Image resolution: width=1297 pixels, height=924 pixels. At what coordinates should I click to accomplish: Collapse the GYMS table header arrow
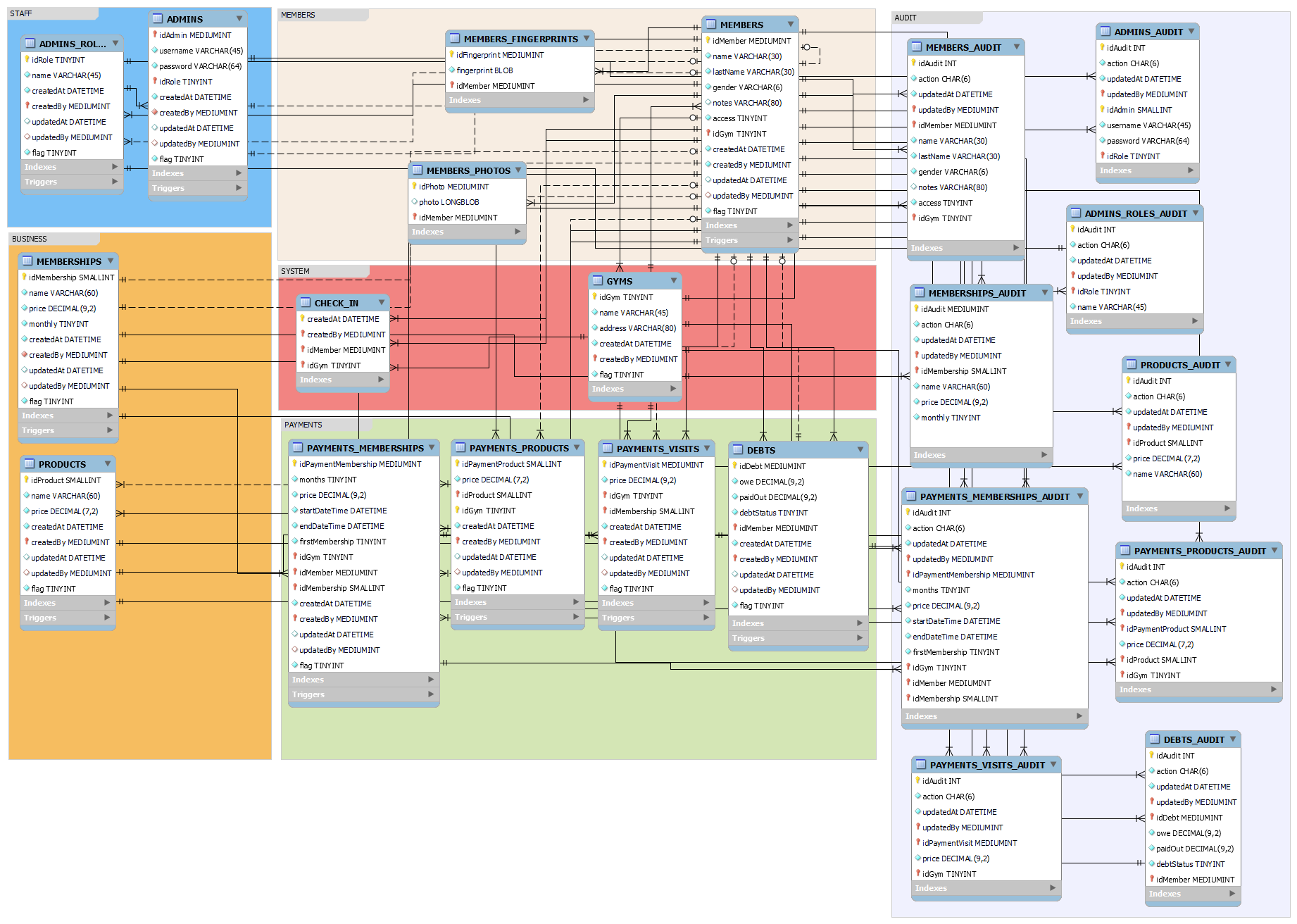point(674,280)
